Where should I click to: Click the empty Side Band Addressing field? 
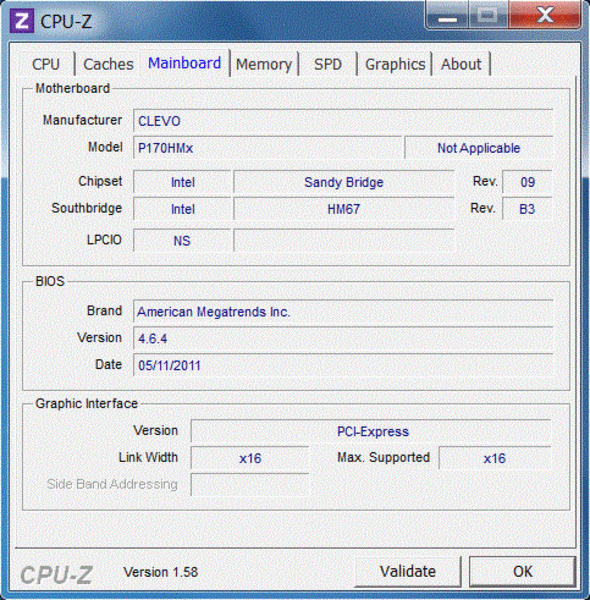pyautogui.click(x=250, y=485)
